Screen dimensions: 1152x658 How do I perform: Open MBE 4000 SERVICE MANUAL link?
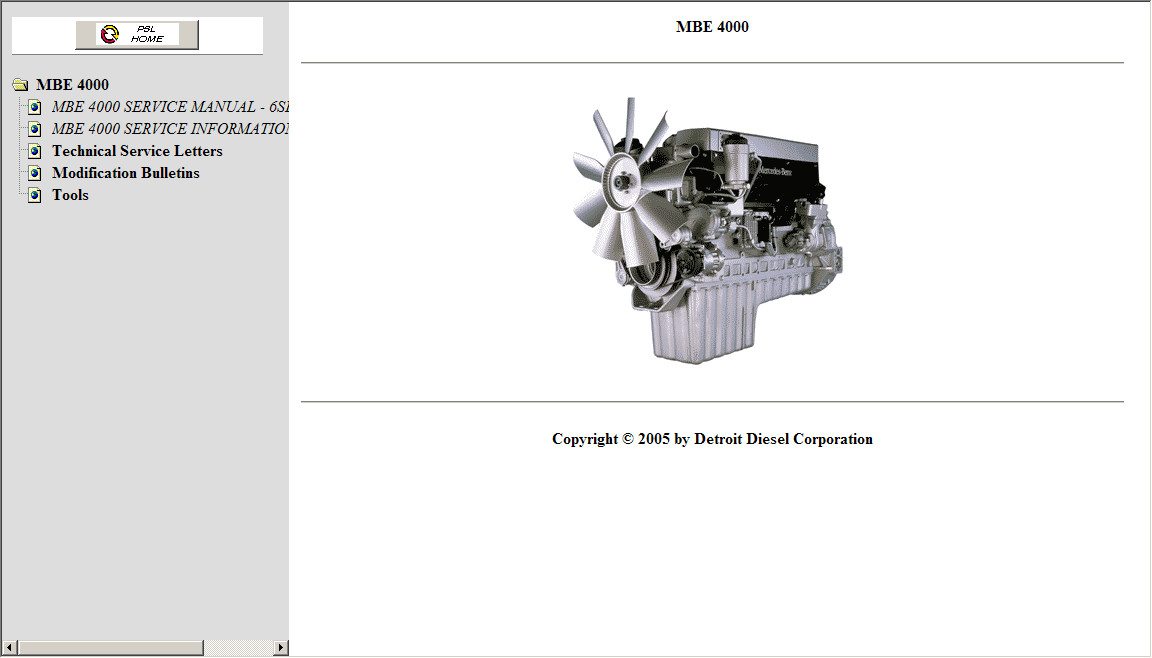tap(170, 107)
